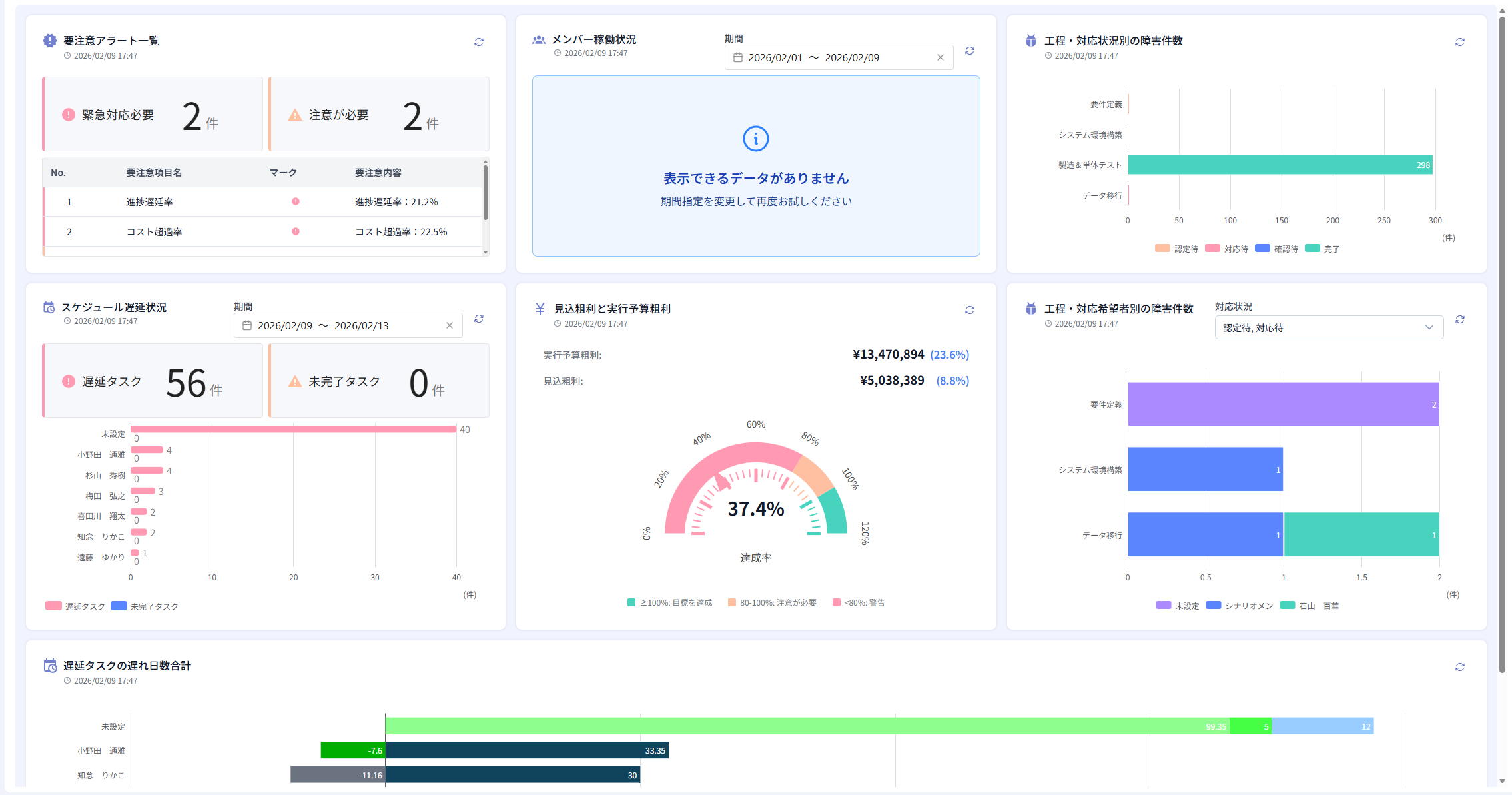
Task: Refresh 見込粗利と実行予算粗利 panel
Action: coord(969,310)
